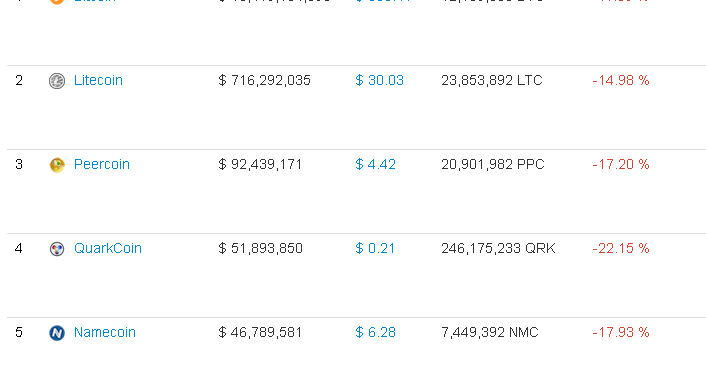
Task: Select QuarkCoin market cap $ 51,893,850
Action: tap(260, 248)
